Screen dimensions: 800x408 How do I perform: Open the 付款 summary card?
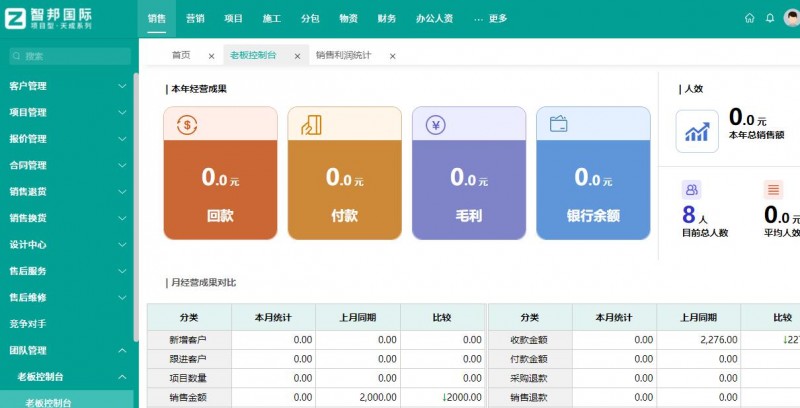tap(344, 173)
